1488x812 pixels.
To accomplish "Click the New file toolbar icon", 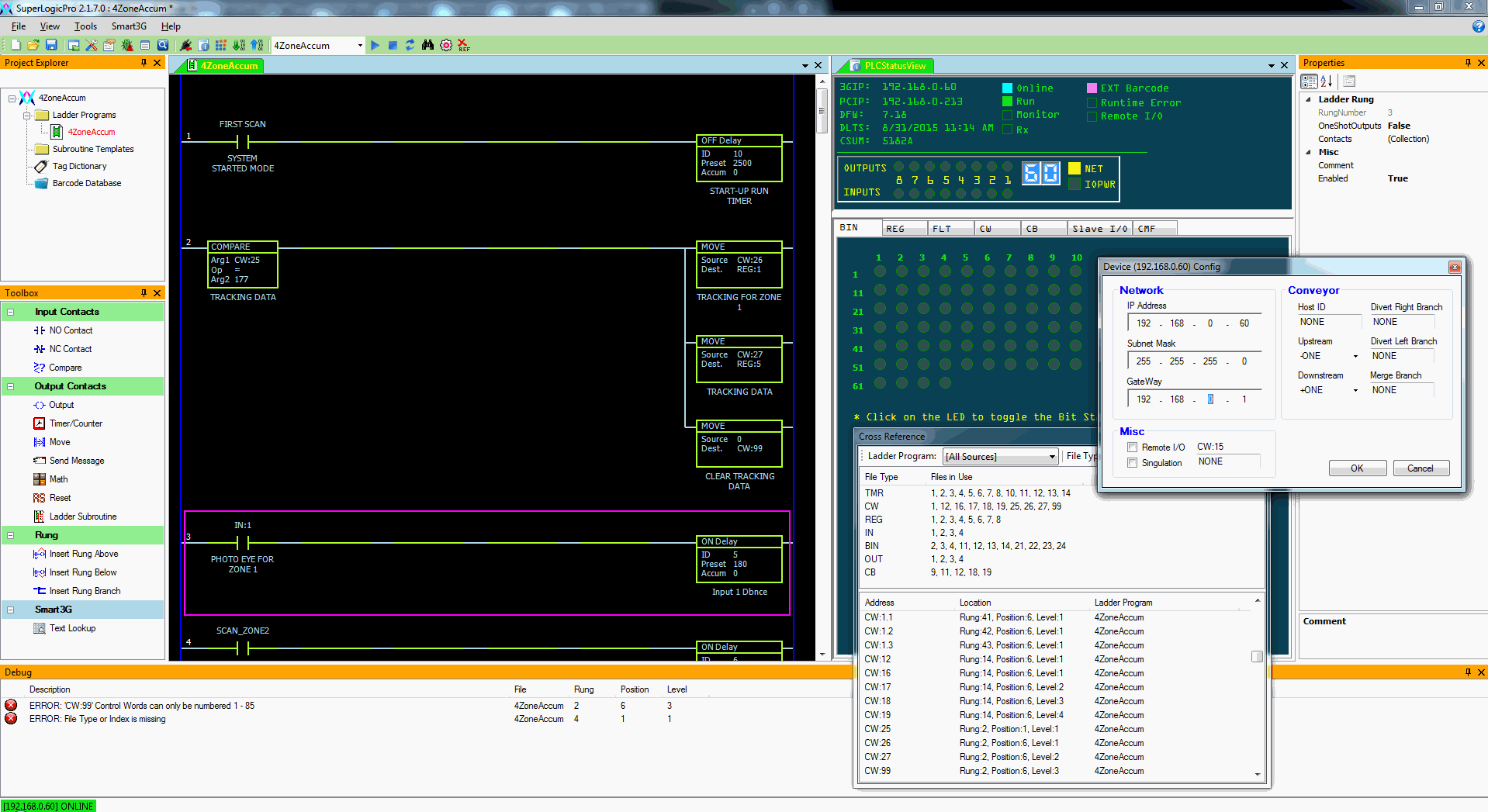I will coord(16,45).
